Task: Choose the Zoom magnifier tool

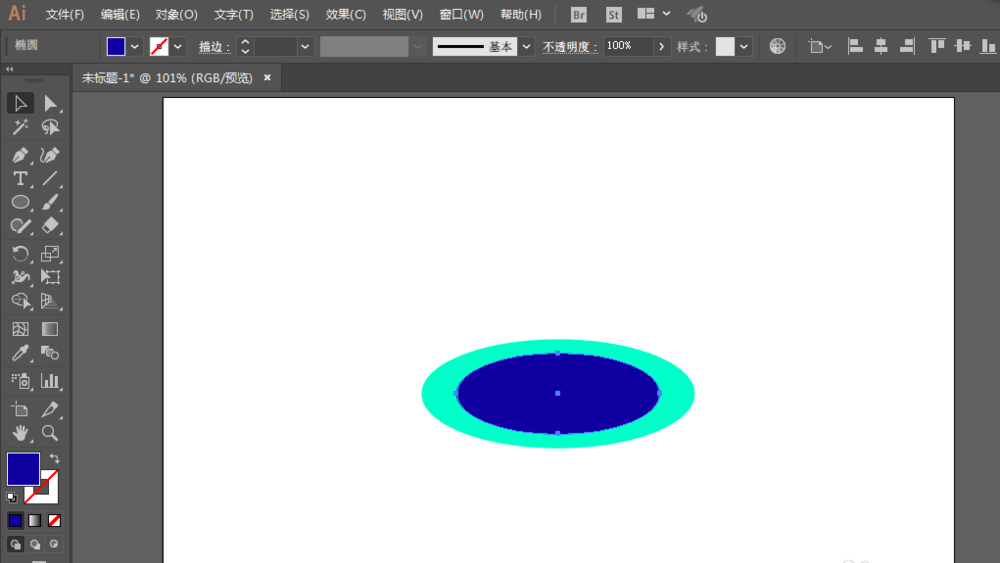Action: pos(49,433)
